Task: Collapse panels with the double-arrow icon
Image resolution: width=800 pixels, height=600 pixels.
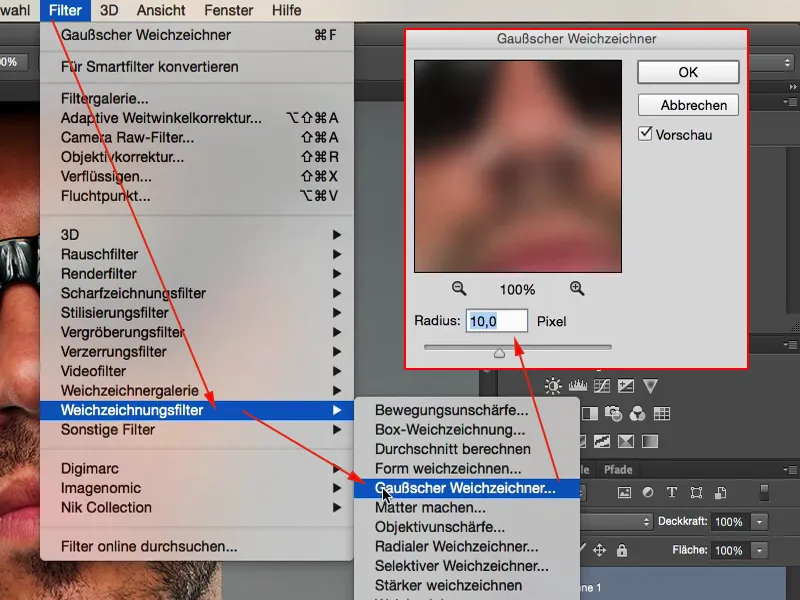Action: pos(793,87)
